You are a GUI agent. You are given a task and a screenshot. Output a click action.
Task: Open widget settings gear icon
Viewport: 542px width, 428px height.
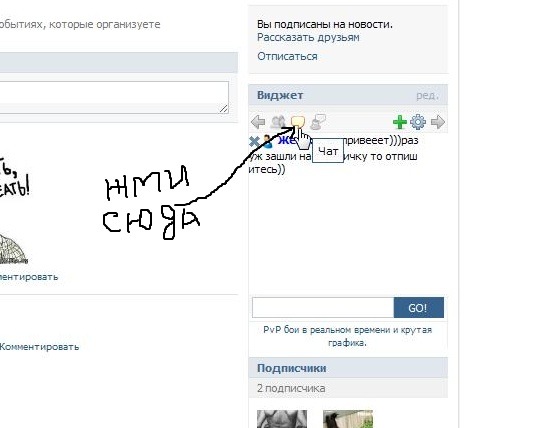tap(418, 122)
